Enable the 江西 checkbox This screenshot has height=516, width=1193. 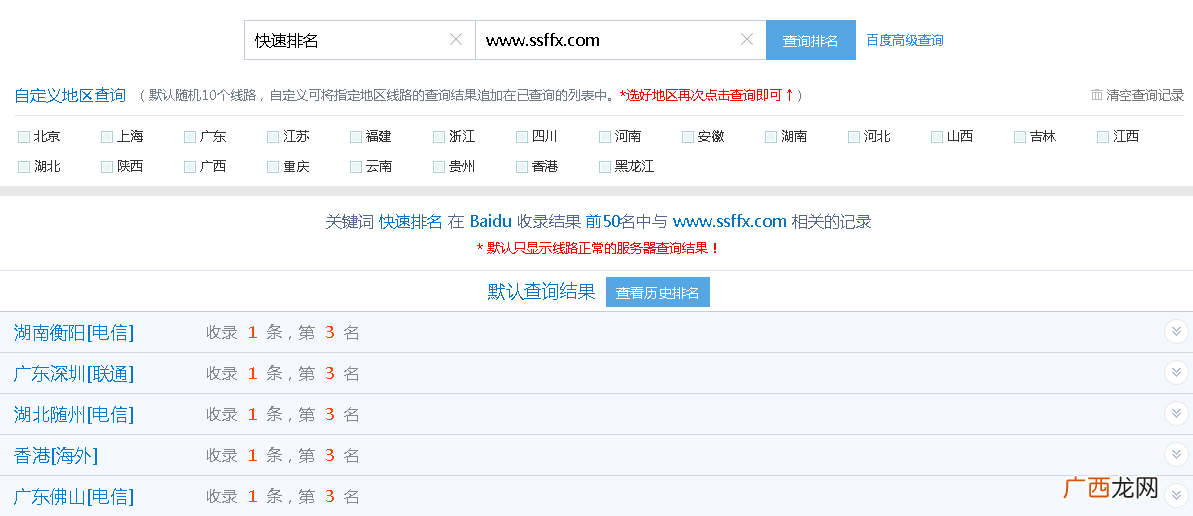point(1102,137)
